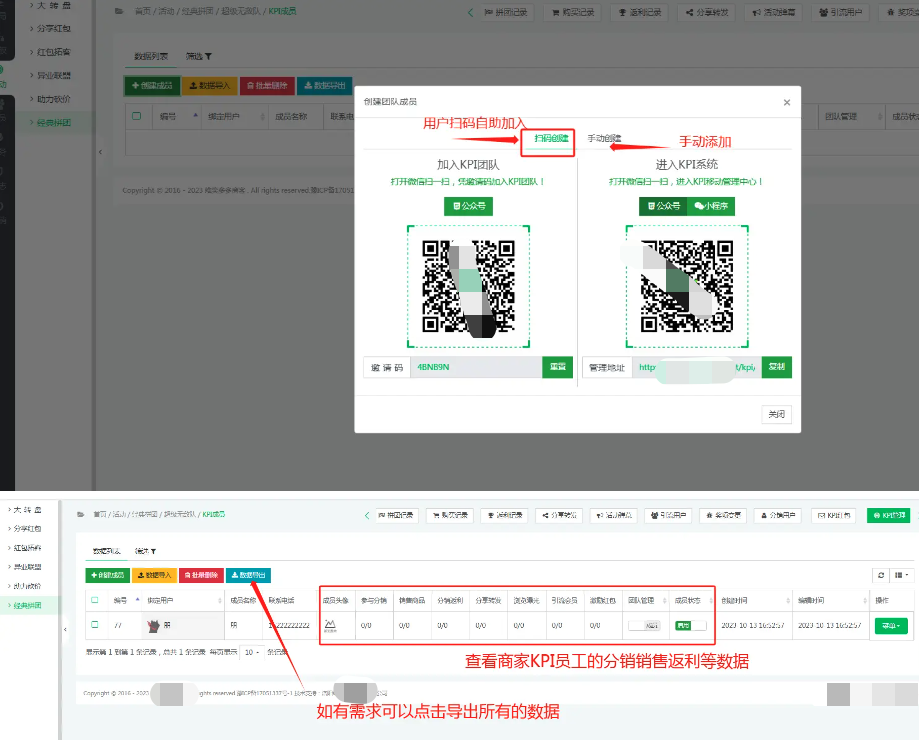Select the 小程序 button in dialog

point(711,206)
